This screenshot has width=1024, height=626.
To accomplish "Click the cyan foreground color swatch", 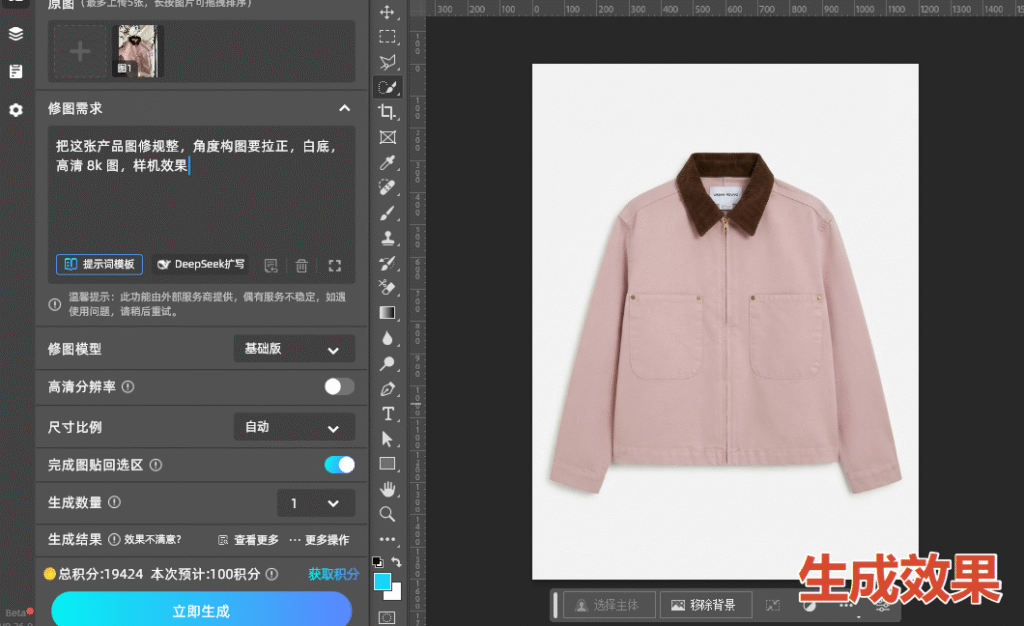I will [382, 581].
